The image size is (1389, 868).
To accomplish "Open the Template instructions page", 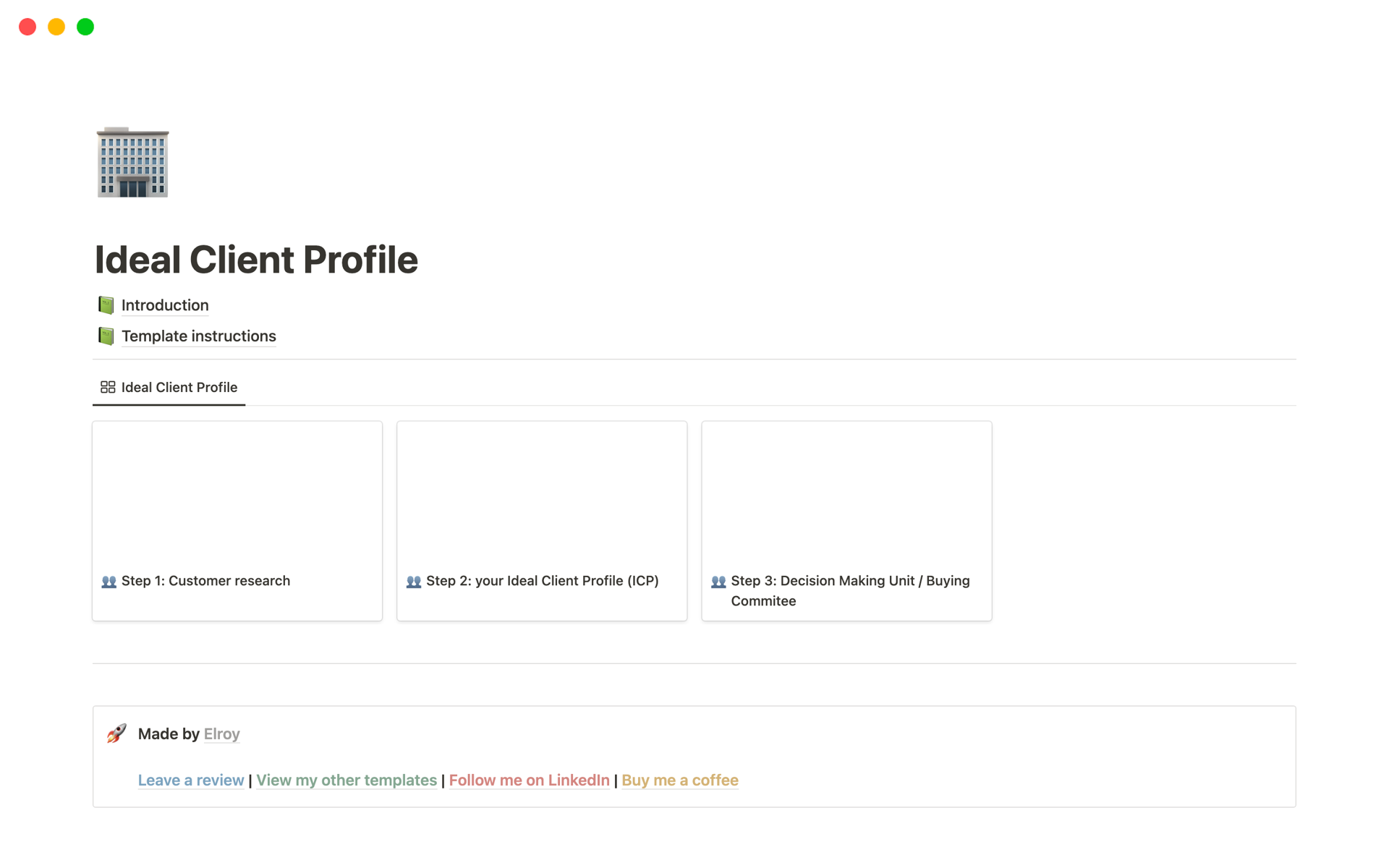I will coord(198,336).
